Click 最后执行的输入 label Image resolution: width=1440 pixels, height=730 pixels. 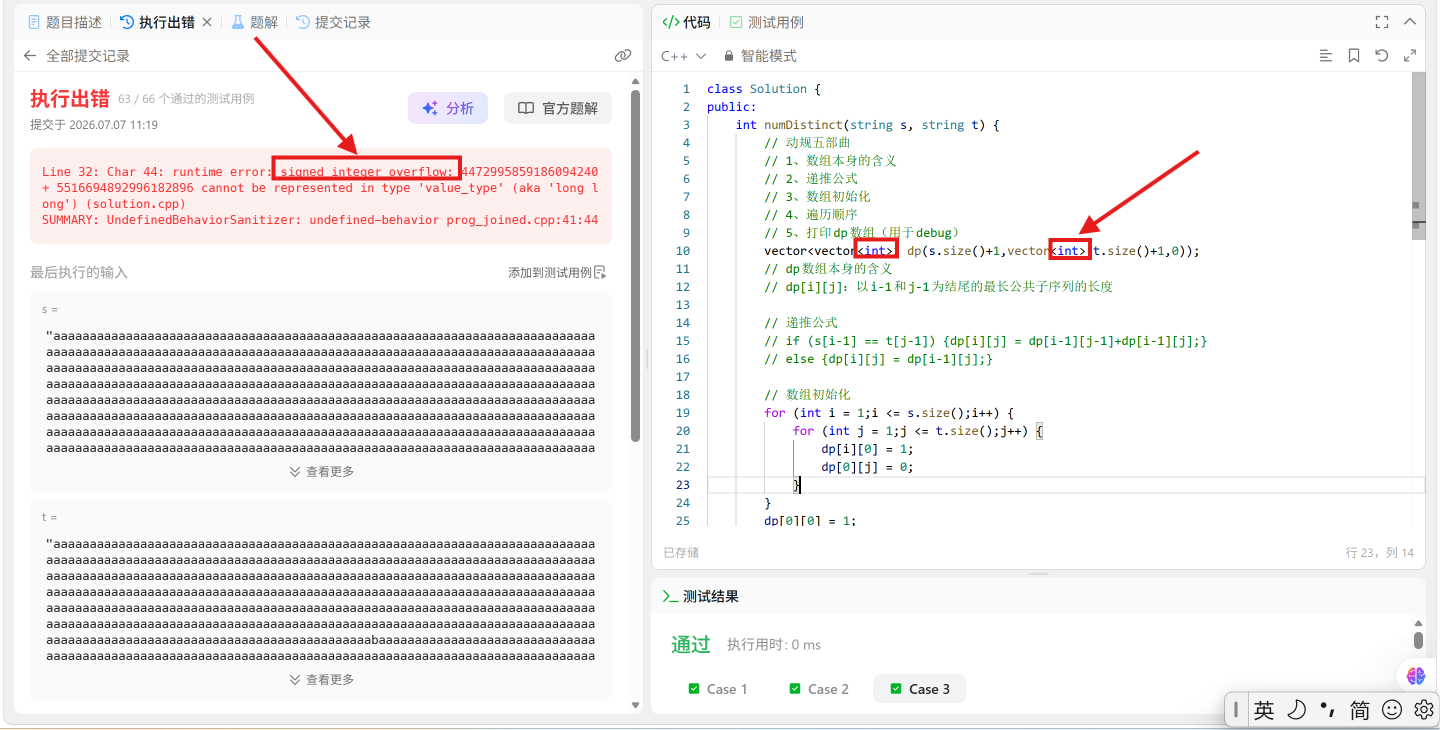tap(79, 272)
